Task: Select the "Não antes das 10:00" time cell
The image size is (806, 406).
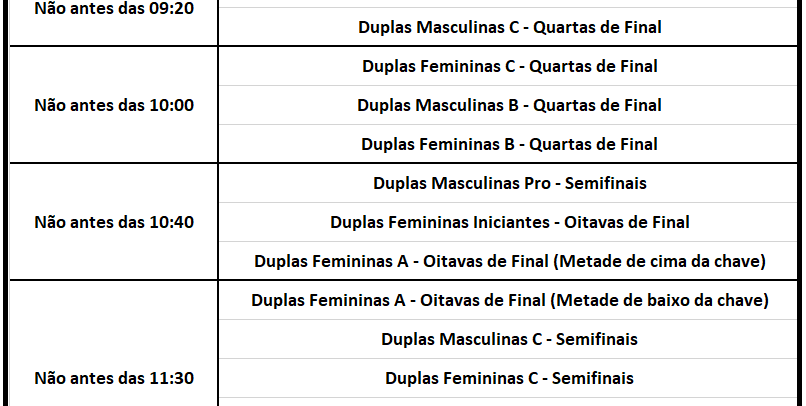Action: pyautogui.click(x=114, y=105)
